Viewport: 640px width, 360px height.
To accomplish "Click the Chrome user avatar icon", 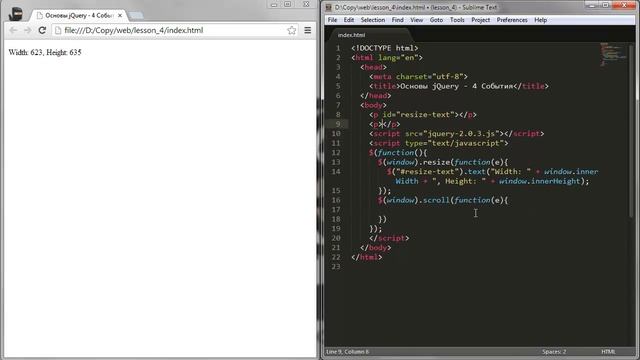I will [x=16, y=13].
